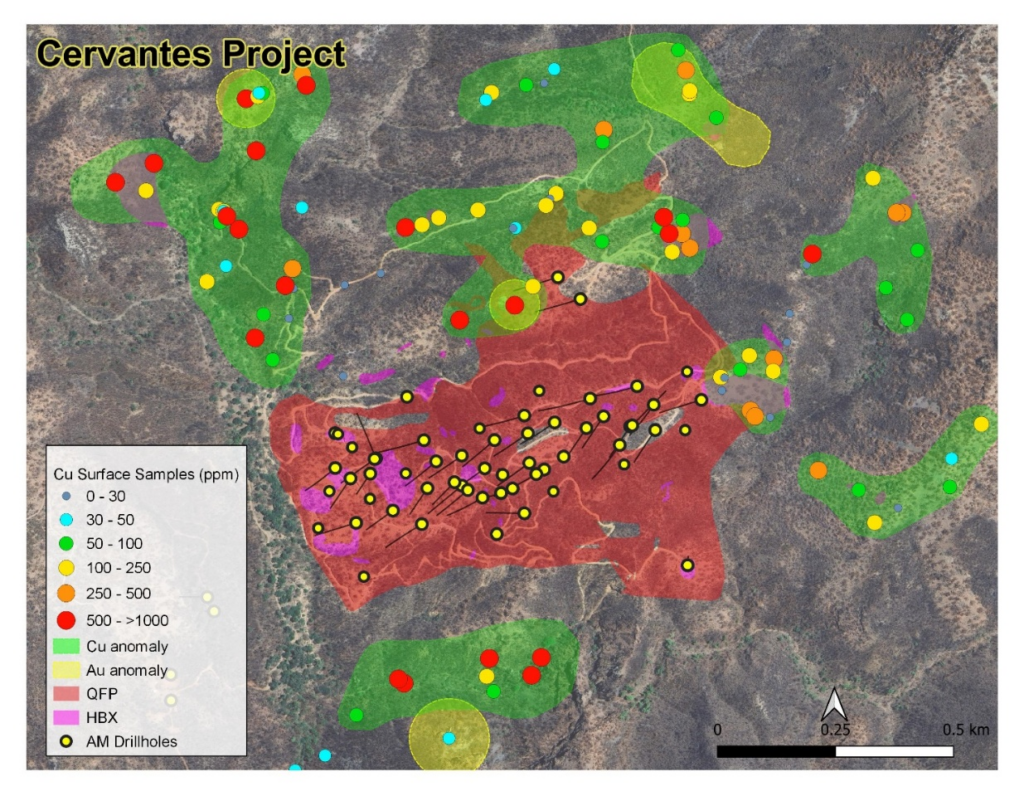The width and height of the screenshot is (1024, 791).
Task: Click the black segment of the scale bar
Action: click(x=776, y=750)
